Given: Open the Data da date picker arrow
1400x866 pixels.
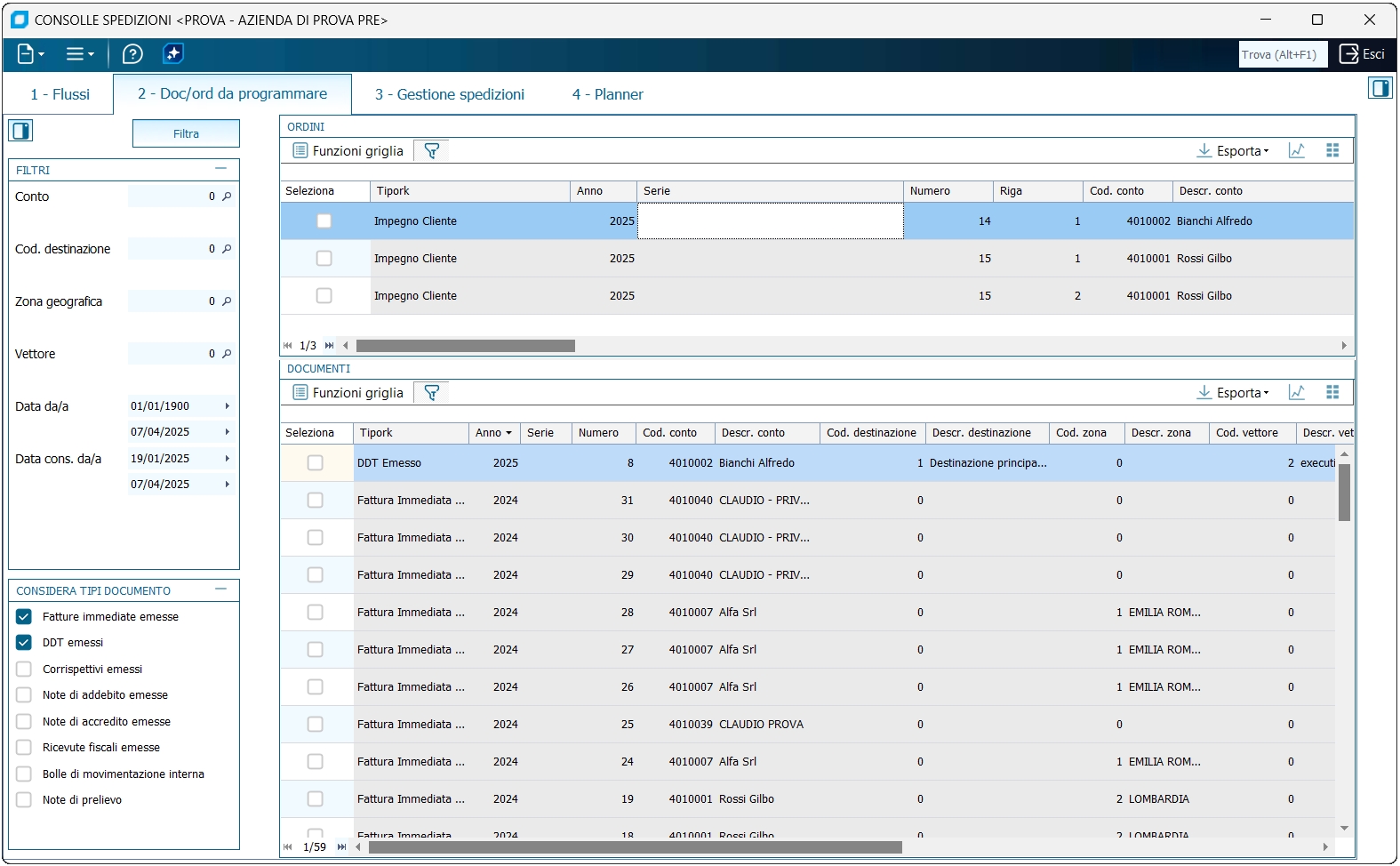Looking at the screenshot, I should coord(228,406).
